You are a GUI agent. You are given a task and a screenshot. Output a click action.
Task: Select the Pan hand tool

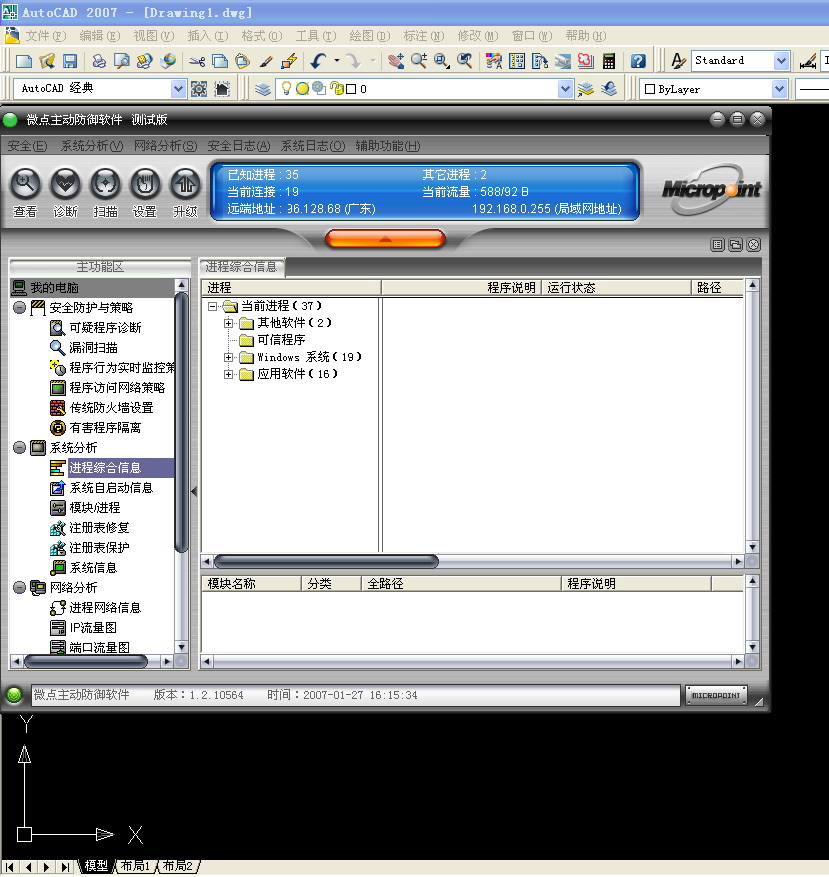pyautogui.click(x=396, y=60)
